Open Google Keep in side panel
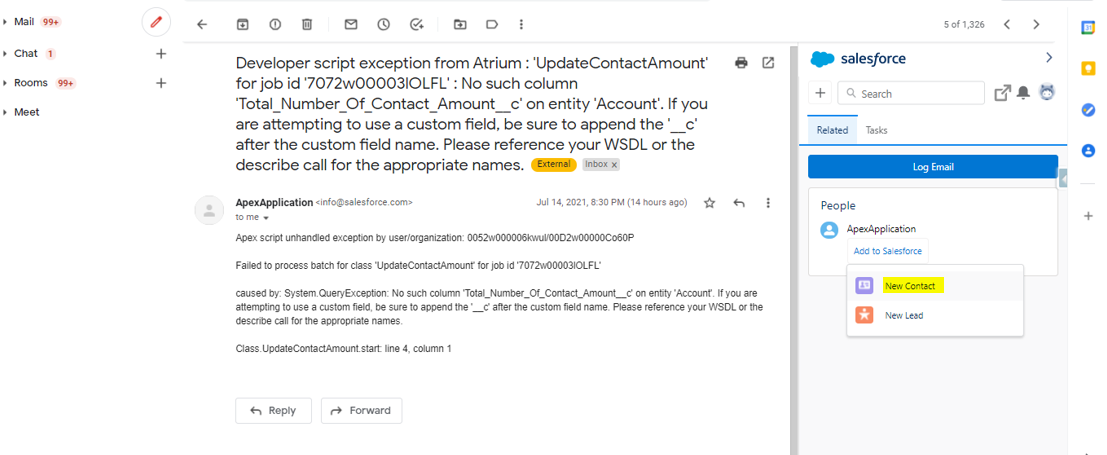This screenshot has height=455, width=1107. 1088,68
